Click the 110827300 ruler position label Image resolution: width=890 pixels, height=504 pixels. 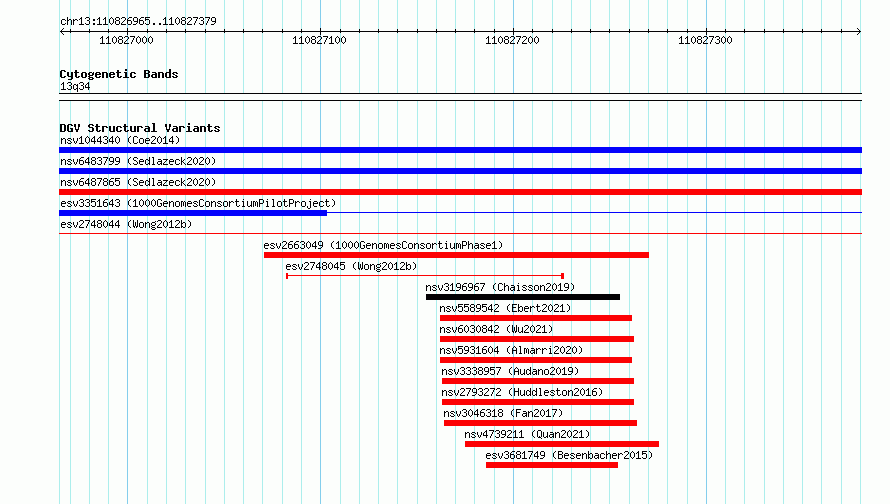tap(705, 40)
